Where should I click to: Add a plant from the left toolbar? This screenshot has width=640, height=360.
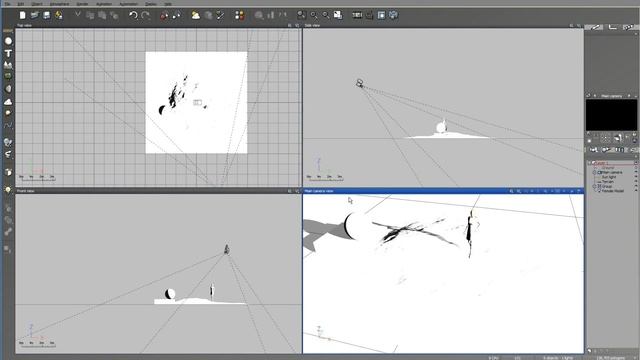pyautogui.click(x=8, y=76)
